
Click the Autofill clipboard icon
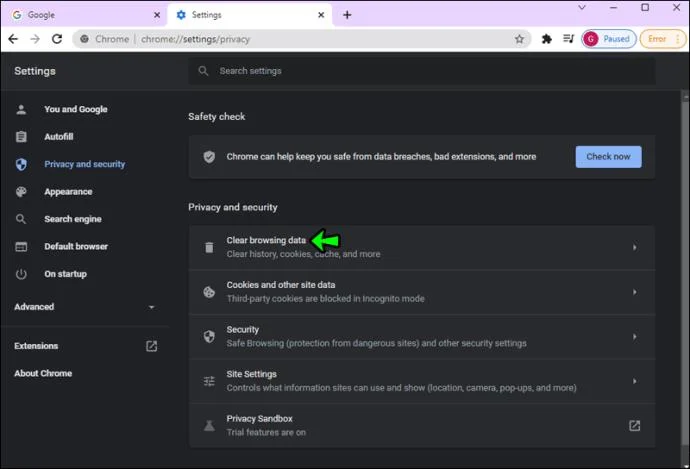coord(21,137)
